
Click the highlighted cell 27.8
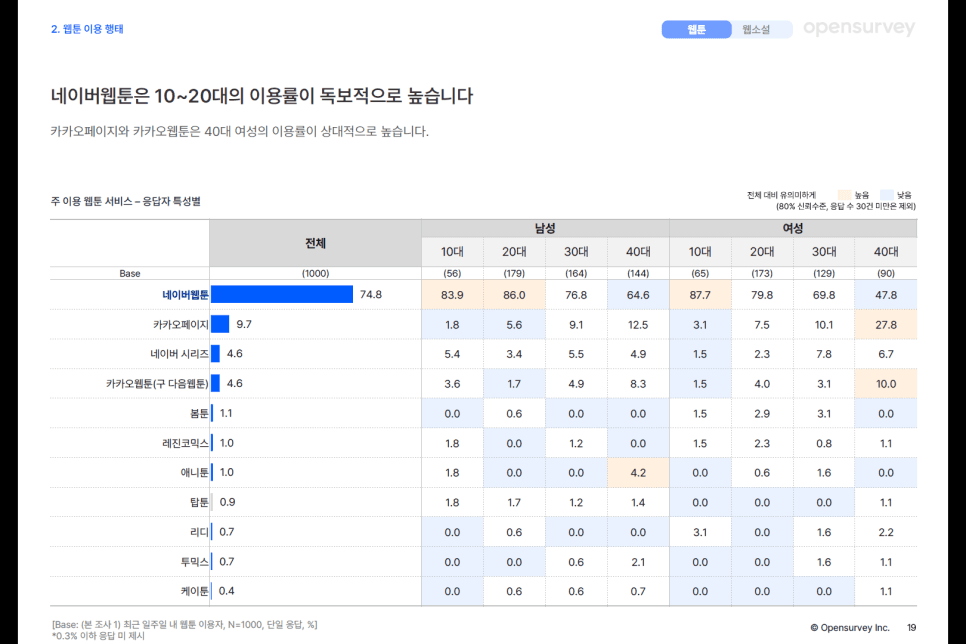pyautogui.click(x=886, y=325)
